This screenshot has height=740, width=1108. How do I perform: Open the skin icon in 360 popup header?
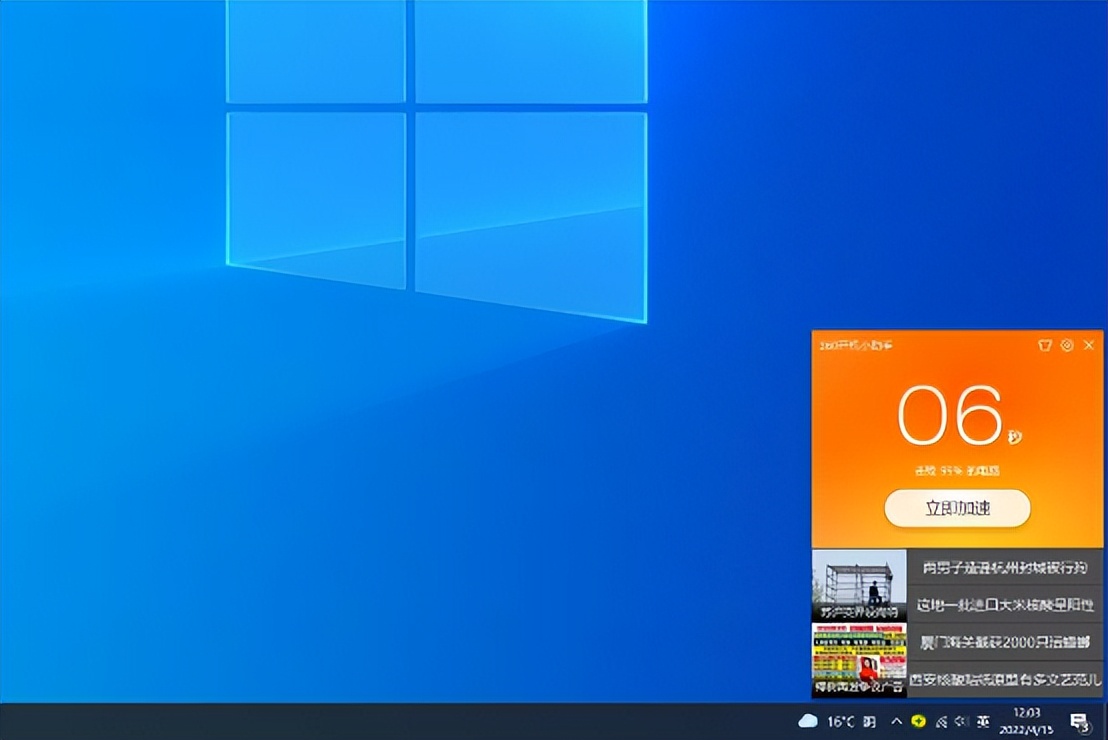(1045, 345)
